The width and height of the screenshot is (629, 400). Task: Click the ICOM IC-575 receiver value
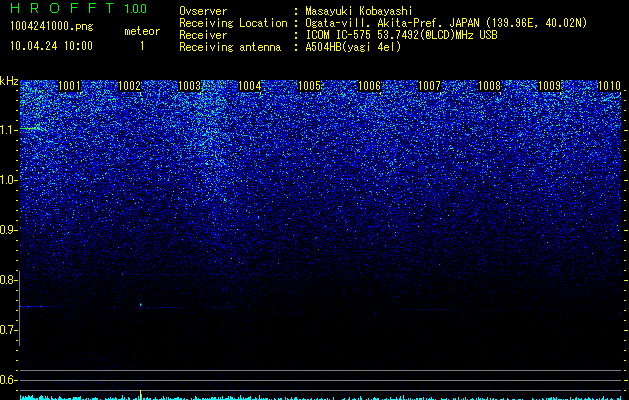[x=401, y=35]
